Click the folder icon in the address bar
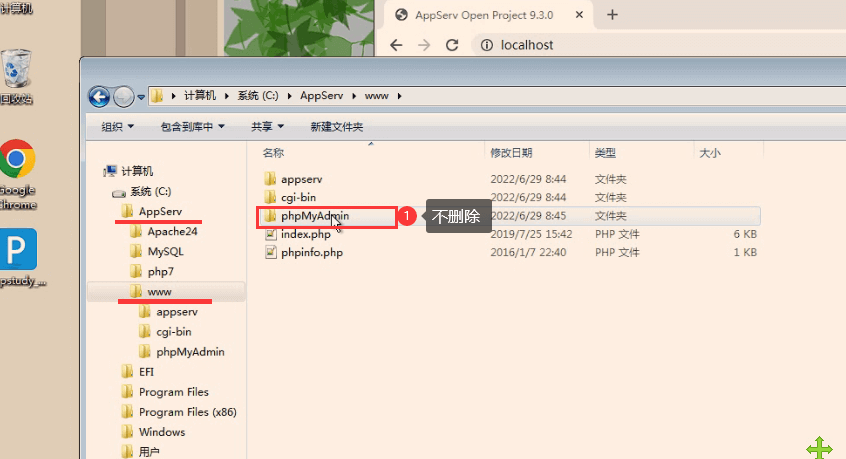846x459 pixels. [157, 96]
